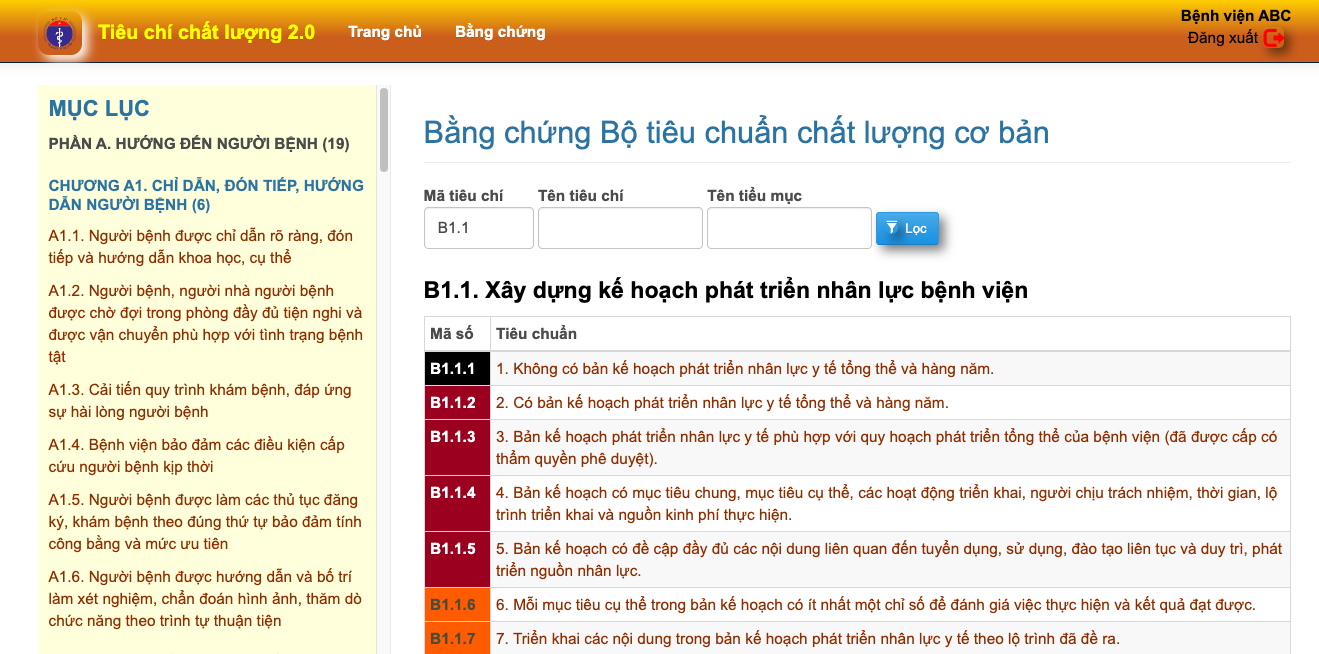Open chapter A1 heading in table of contents
The width and height of the screenshot is (1319, 654).
[206, 195]
